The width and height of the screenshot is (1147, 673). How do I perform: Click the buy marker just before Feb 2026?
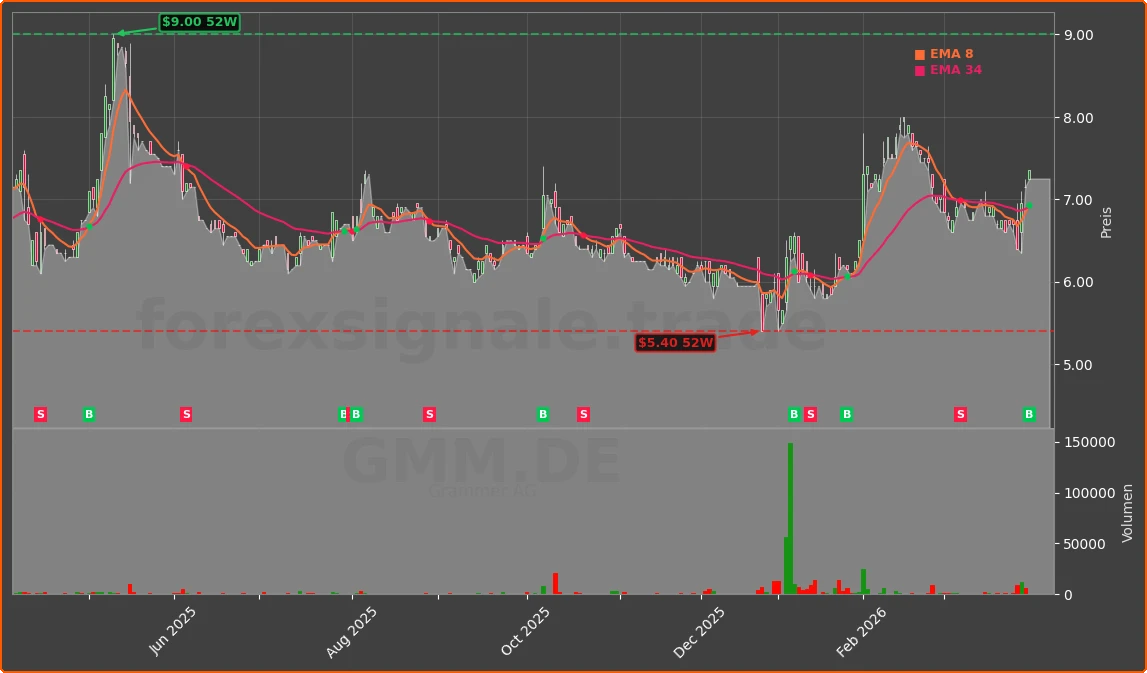coord(846,415)
